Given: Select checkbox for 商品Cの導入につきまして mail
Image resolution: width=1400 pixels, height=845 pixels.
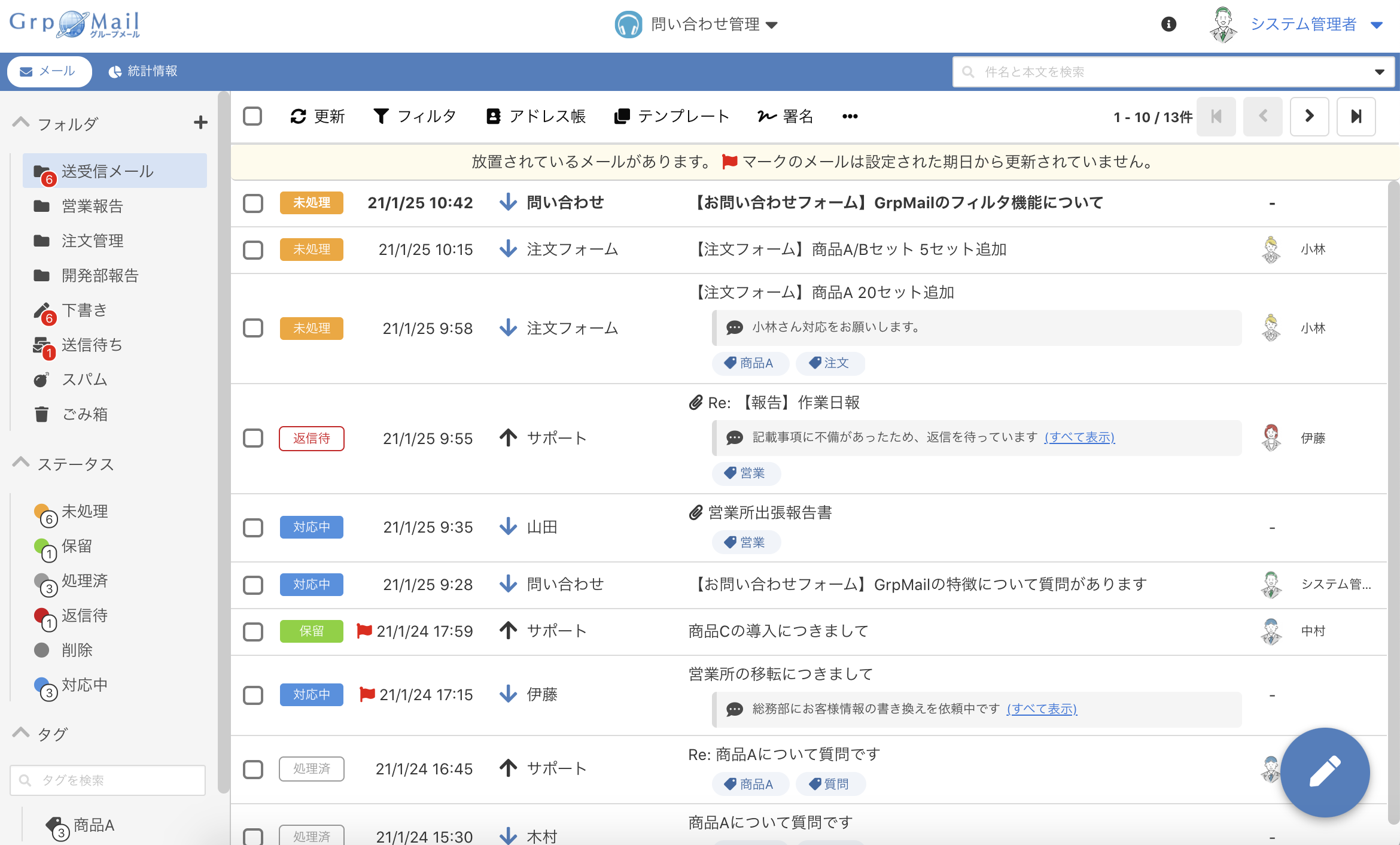Looking at the screenshot, I should (253, 631).
